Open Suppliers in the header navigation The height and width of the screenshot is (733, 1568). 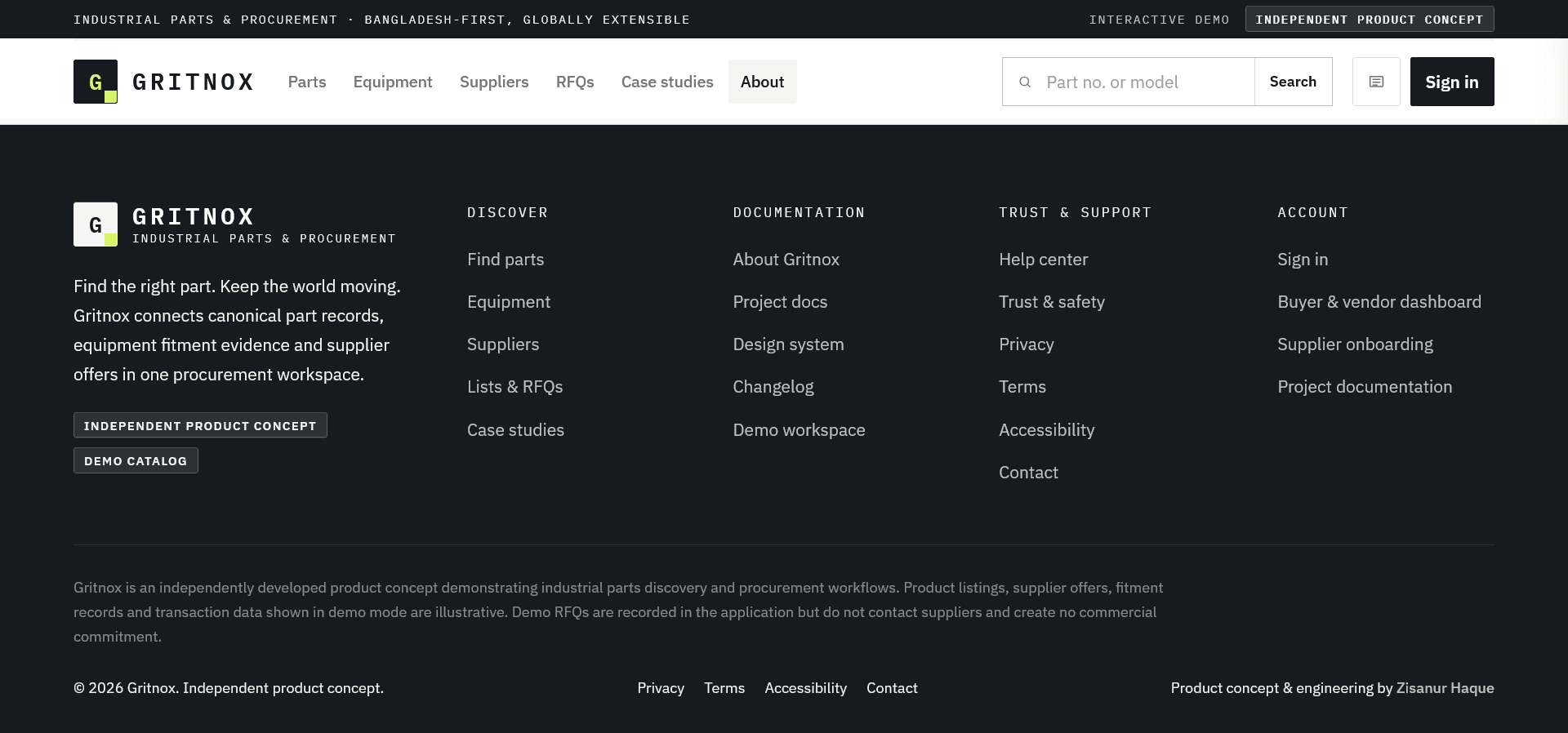pyautogui.click(x=494, y=82)
